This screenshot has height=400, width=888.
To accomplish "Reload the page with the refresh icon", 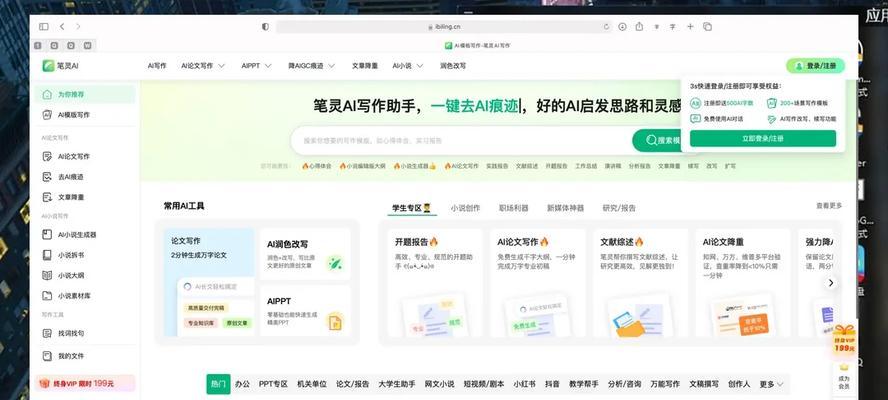I will 607,27.
